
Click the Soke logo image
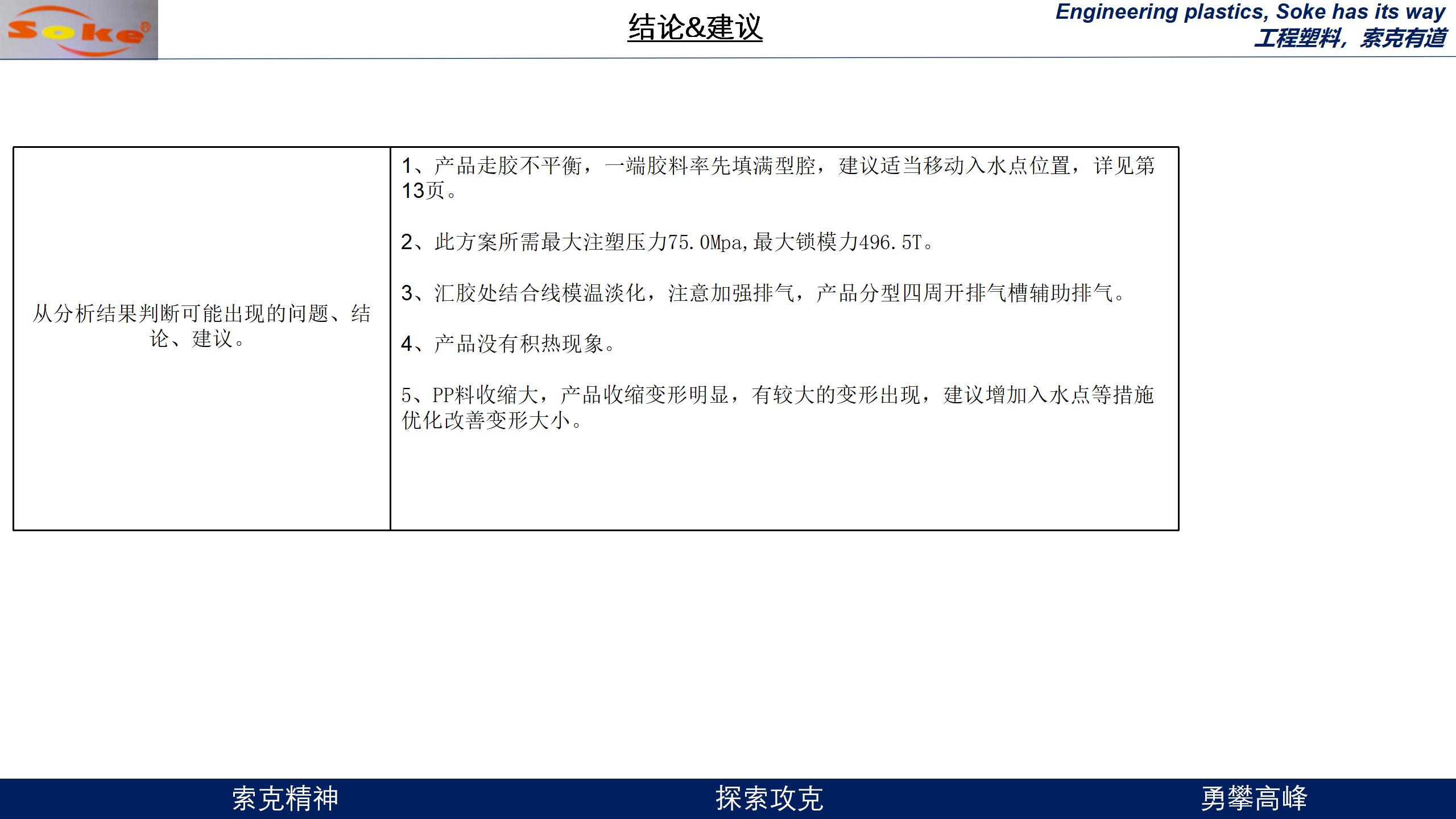(79, 30)
